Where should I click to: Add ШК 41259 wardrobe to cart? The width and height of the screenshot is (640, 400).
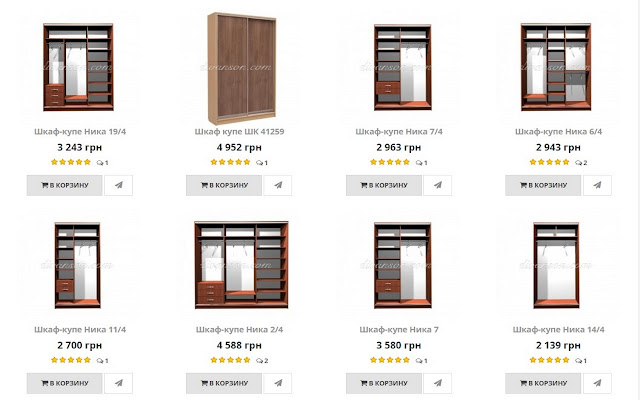(x=223, y=185)
